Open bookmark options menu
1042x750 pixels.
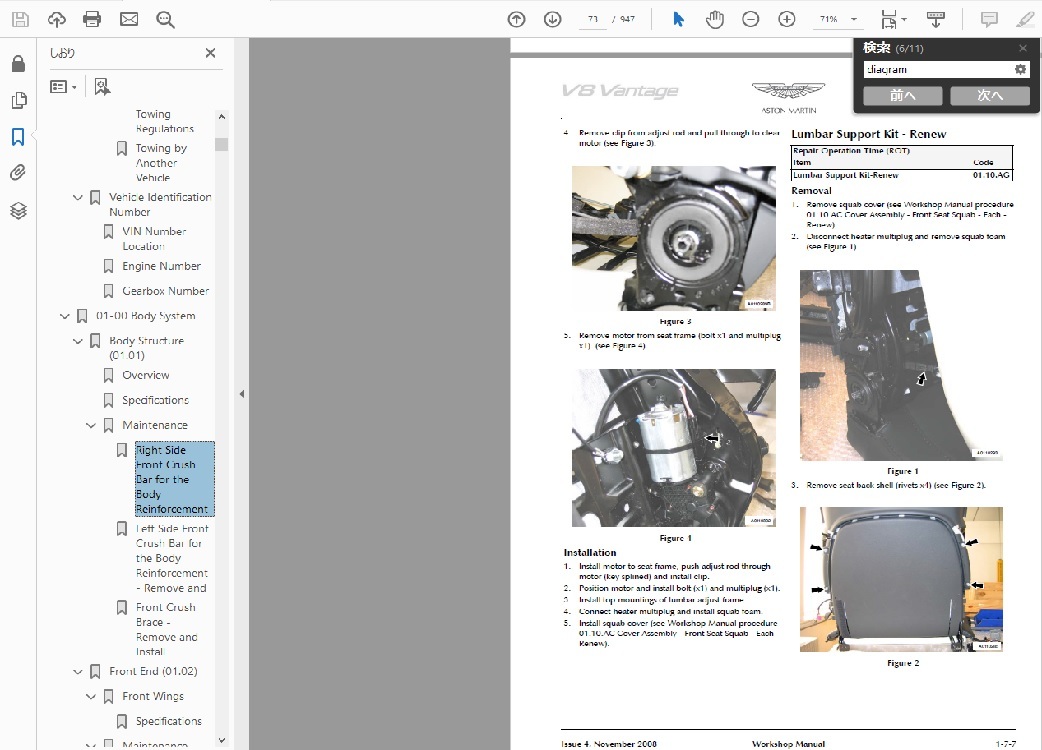pyautogui.click(x=63, y=86)
